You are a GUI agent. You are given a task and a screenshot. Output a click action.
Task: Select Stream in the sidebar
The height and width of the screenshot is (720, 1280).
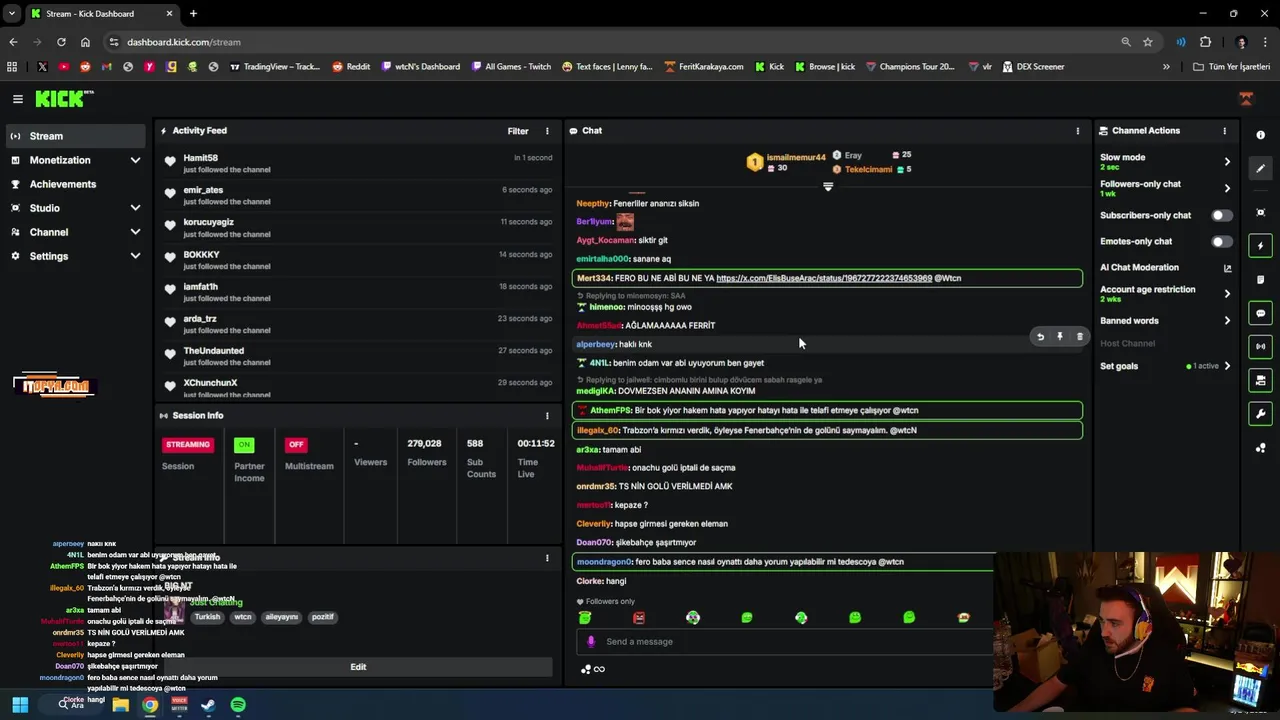(x=75, y=136)
